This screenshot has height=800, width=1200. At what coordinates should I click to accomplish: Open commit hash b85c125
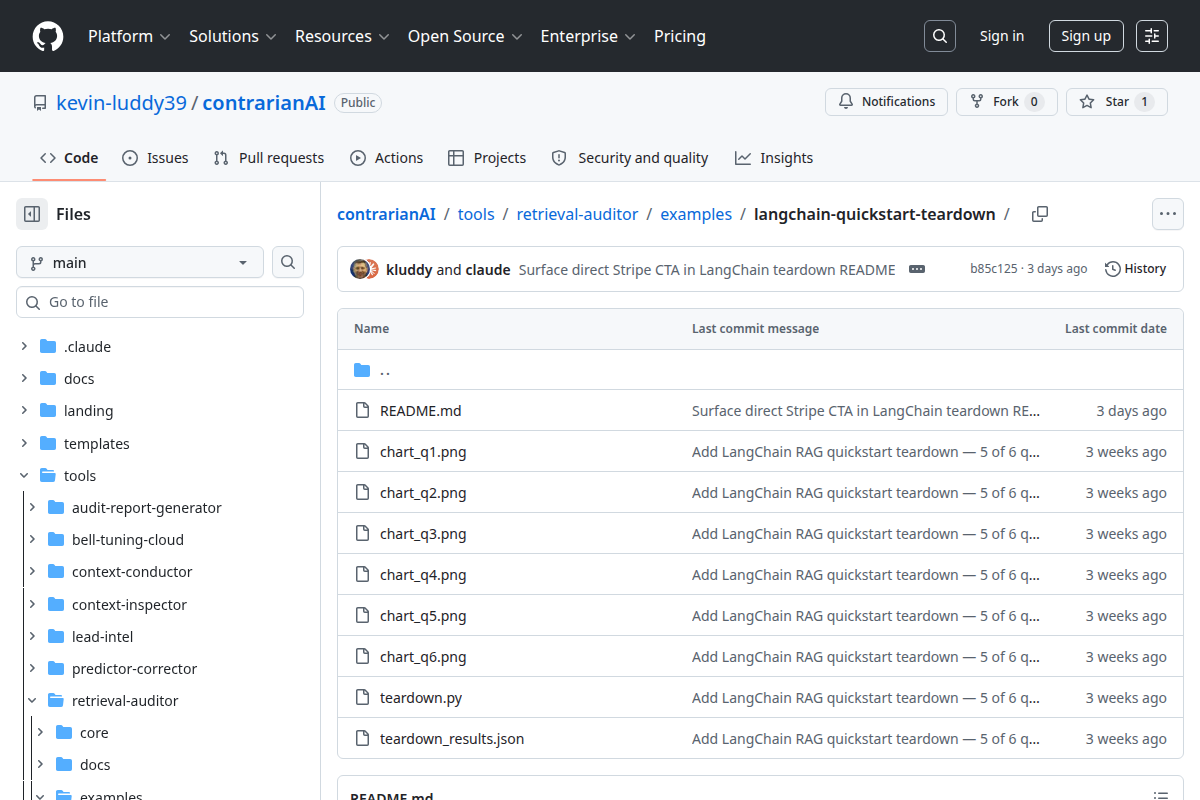[993, 269]
